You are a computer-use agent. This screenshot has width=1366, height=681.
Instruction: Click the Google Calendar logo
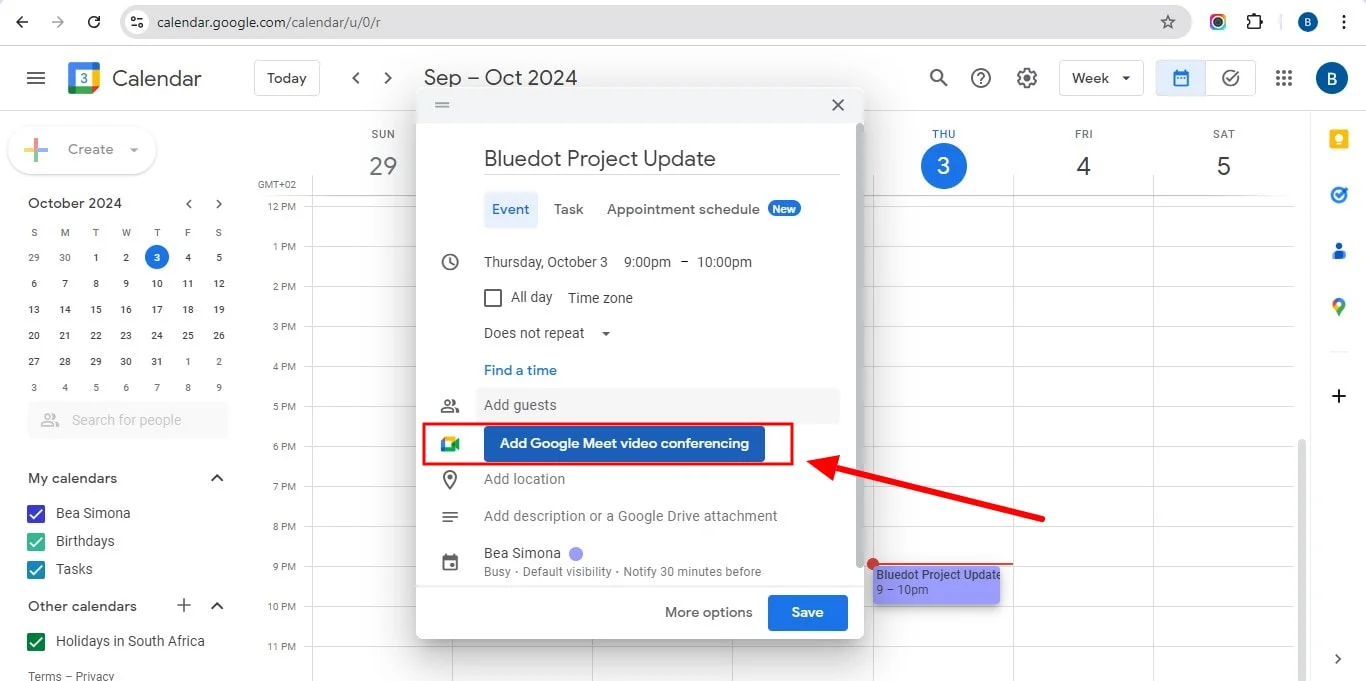click(x=84, y=78)
